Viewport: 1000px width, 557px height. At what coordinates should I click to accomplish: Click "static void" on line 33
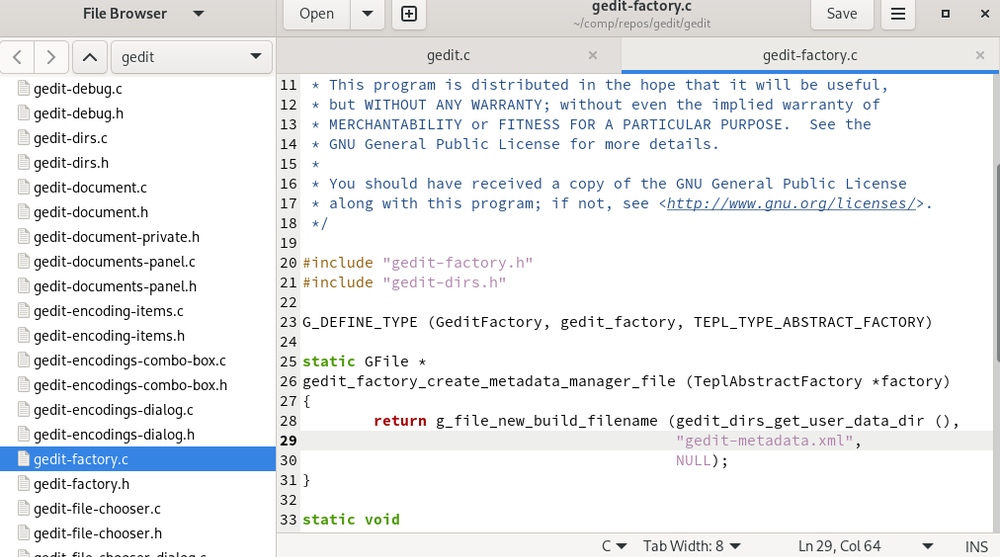351,520
